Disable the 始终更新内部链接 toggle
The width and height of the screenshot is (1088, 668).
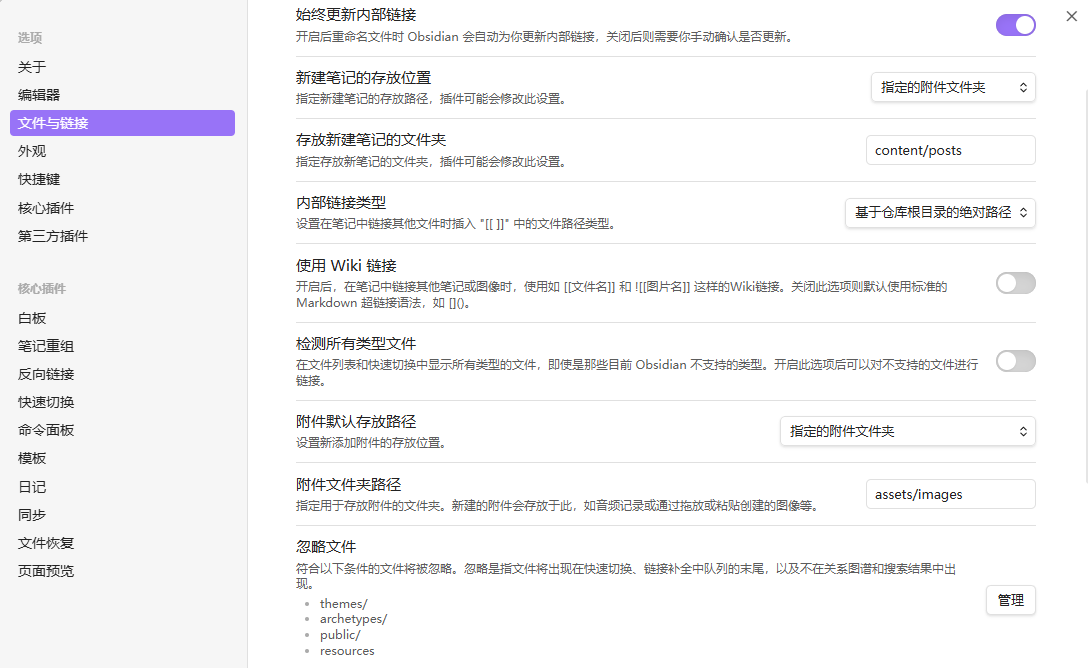(1015, 25)
